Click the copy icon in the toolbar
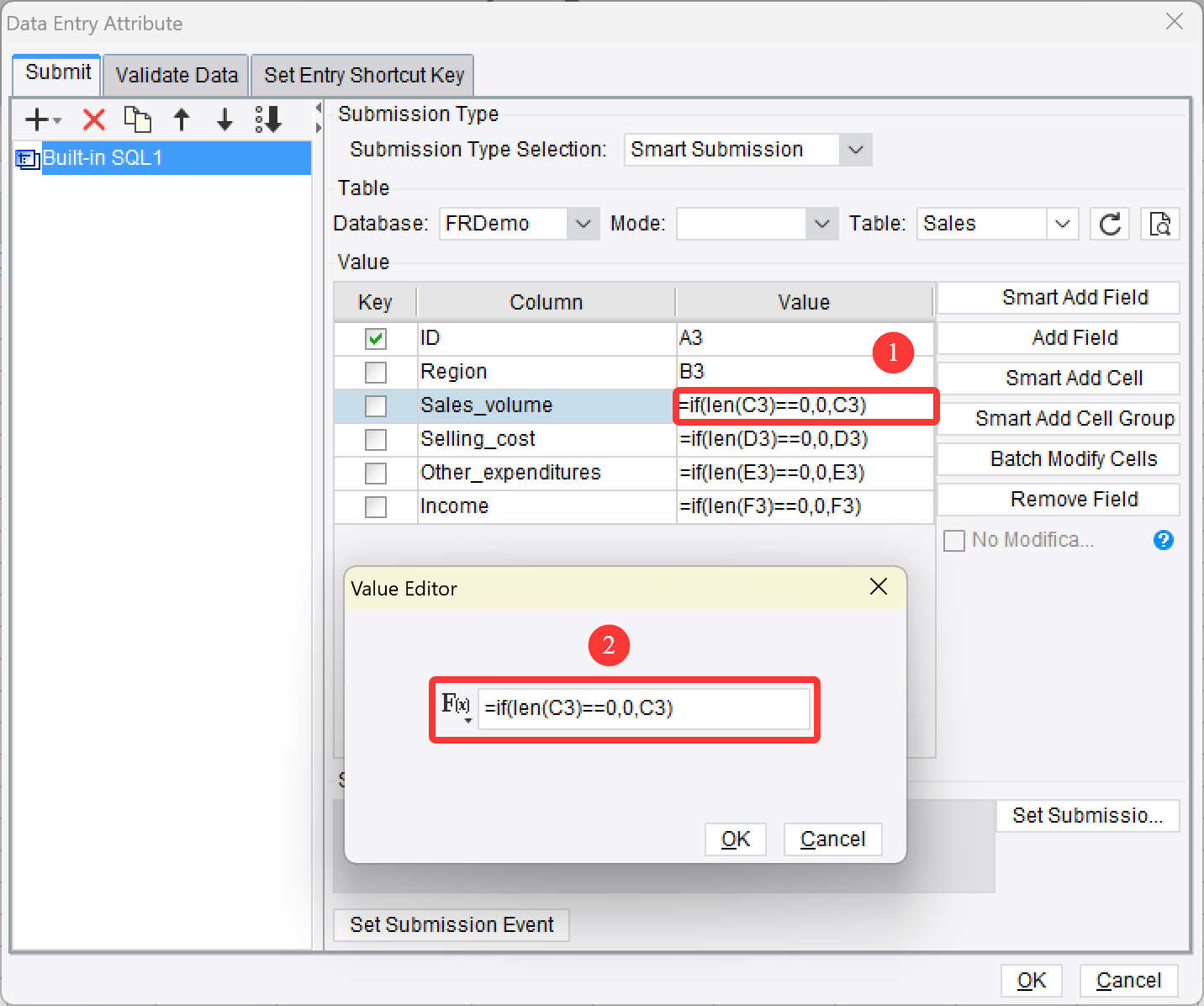Screen dimensions: 1204x1006 [x=137, y=119]
